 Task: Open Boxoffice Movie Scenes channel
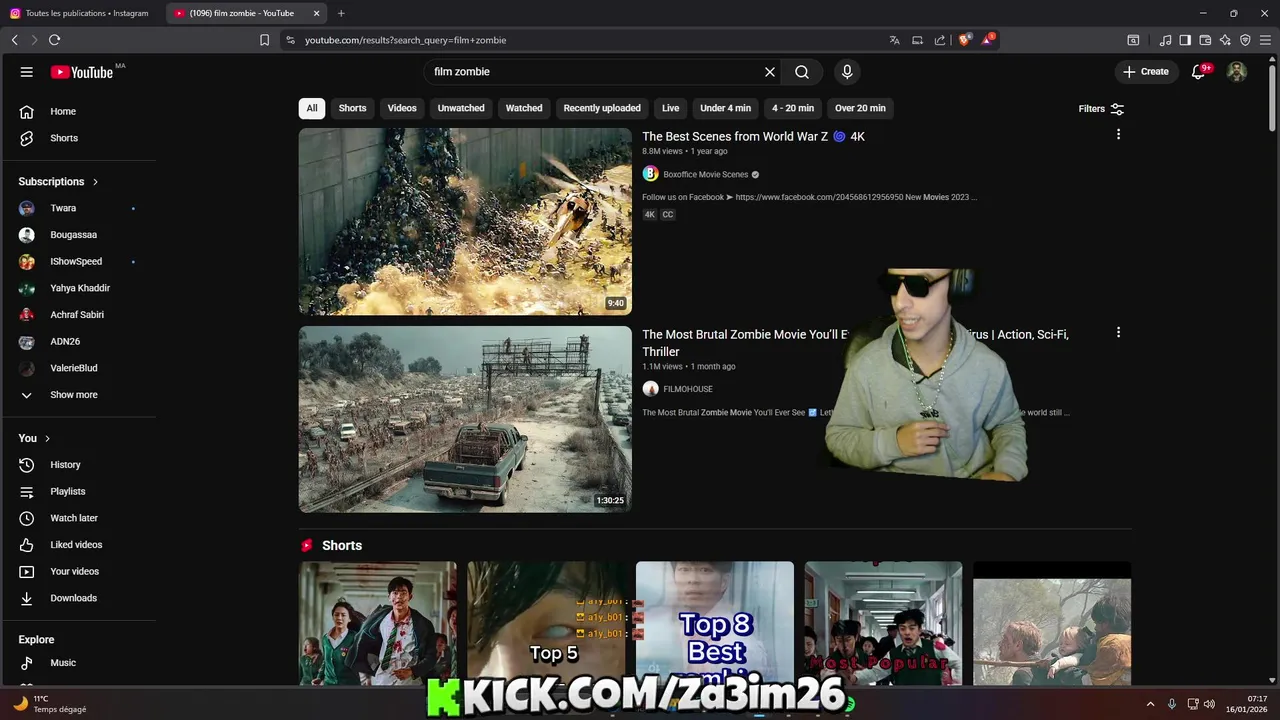(x=705, y=175)
